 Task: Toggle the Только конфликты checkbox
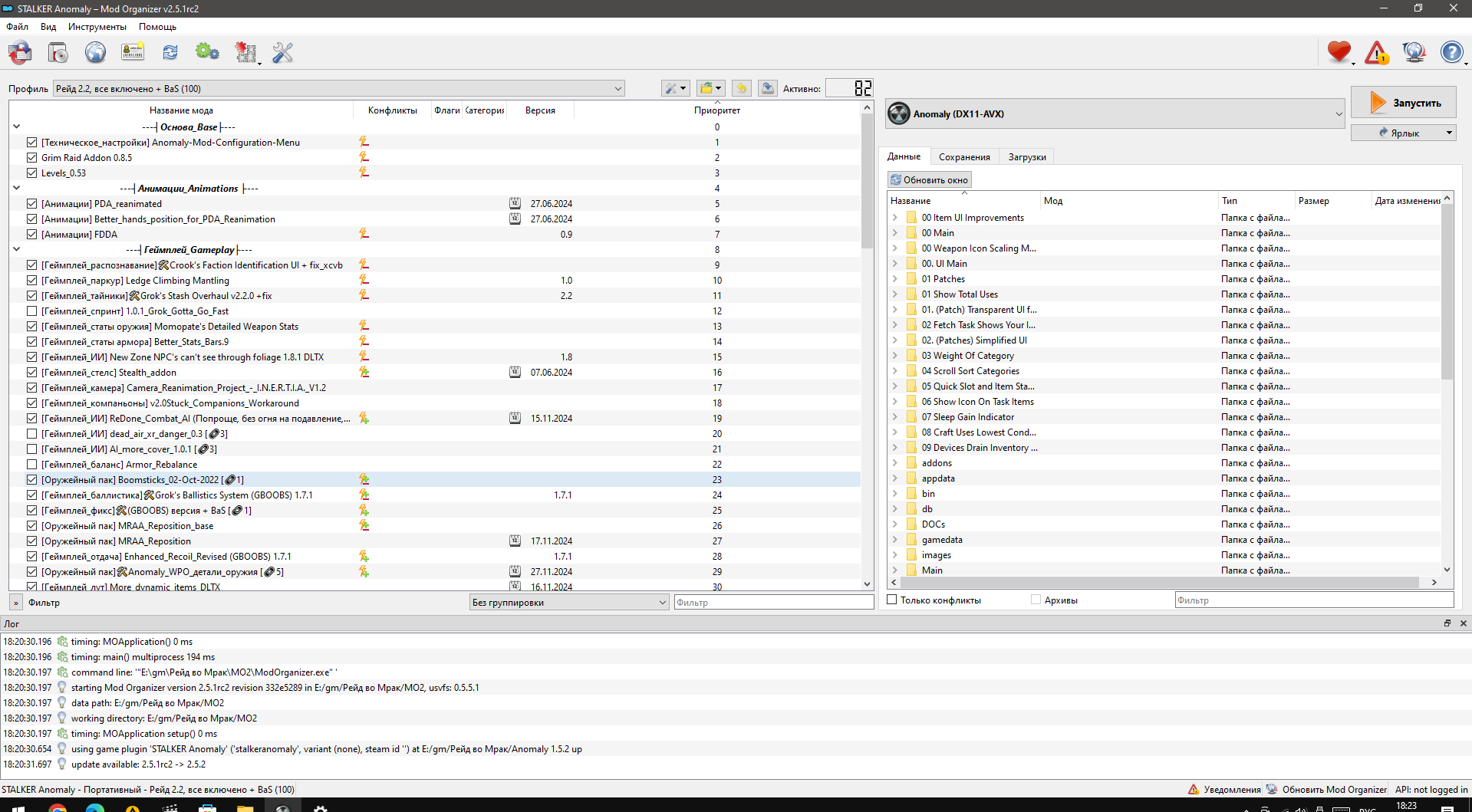pyautogui.click(x=892, y=600)
